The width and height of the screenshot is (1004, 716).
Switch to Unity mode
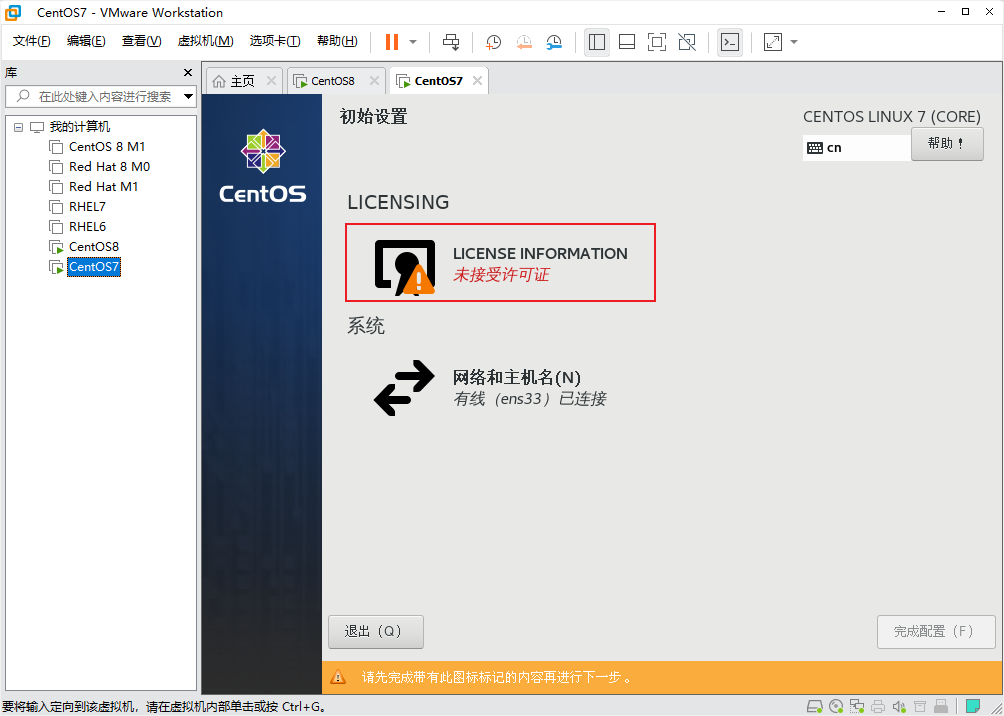point(687,42)
